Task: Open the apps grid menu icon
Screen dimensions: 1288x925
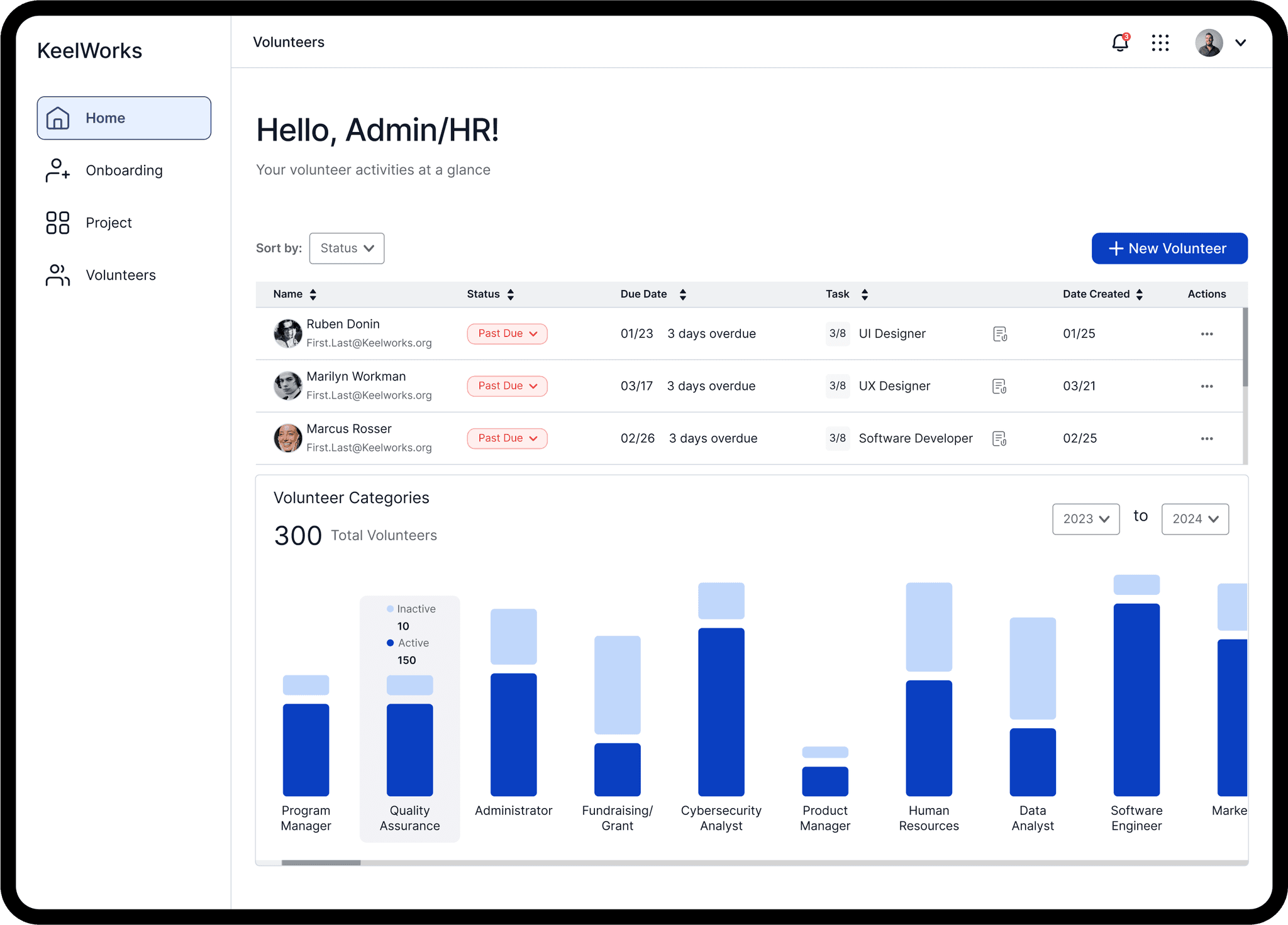Action: tap(1160, 43)
